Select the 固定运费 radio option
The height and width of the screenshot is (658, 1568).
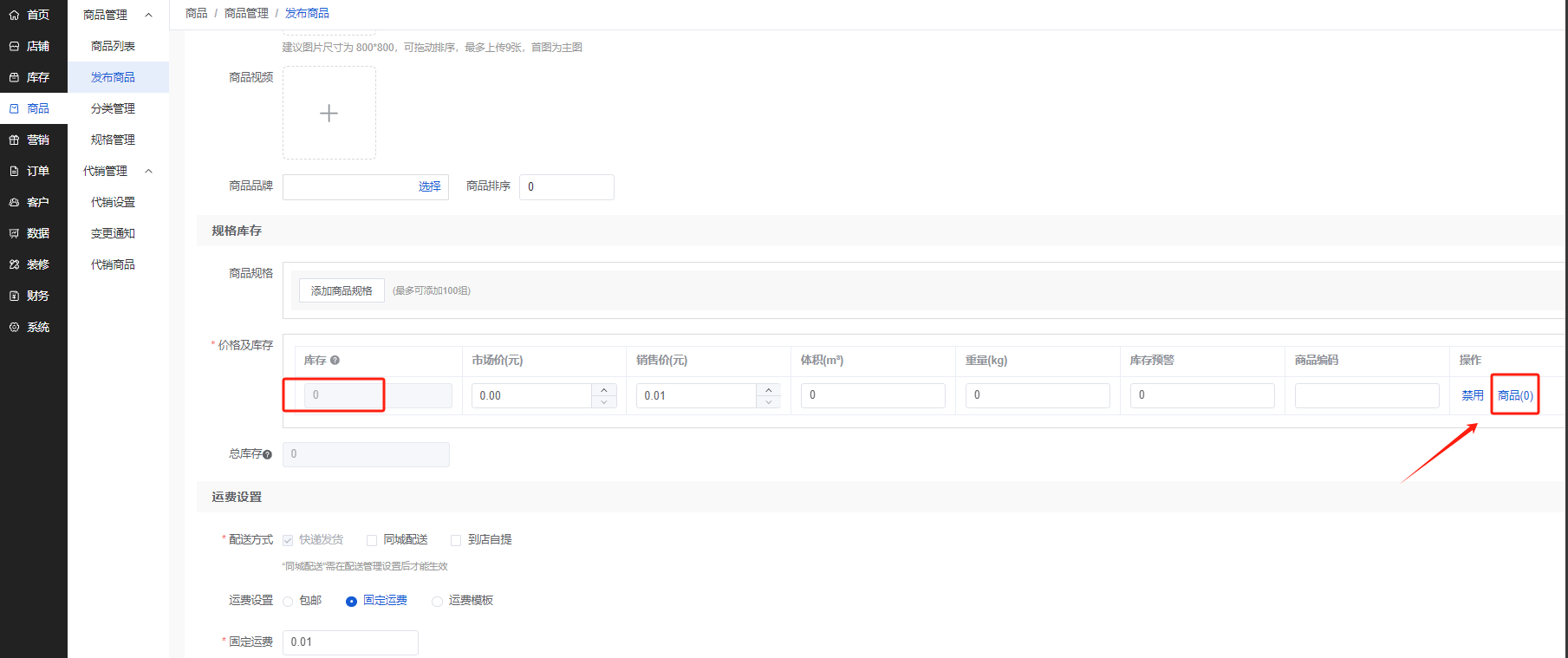tap(351, 601)
